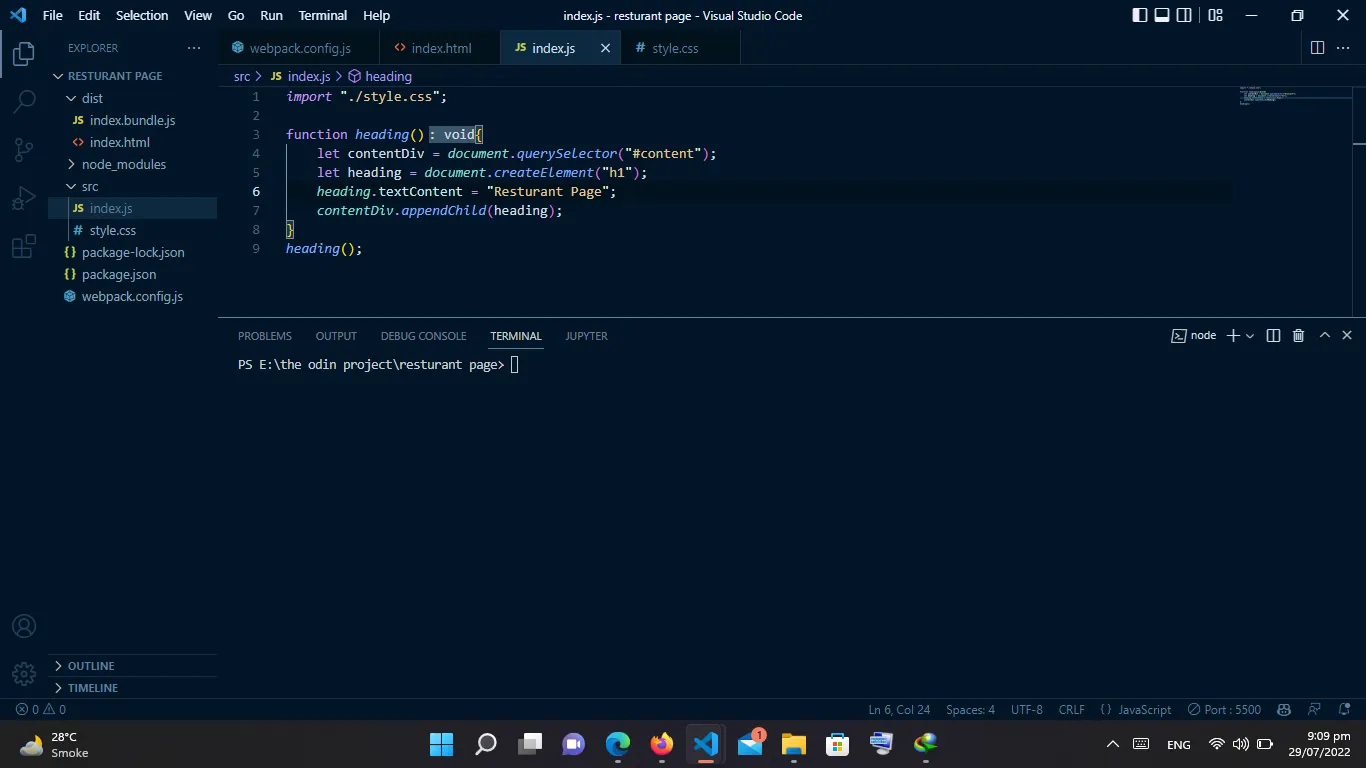
Task: Click the feedback icon in the status bar
Action: pos(1315,709)
